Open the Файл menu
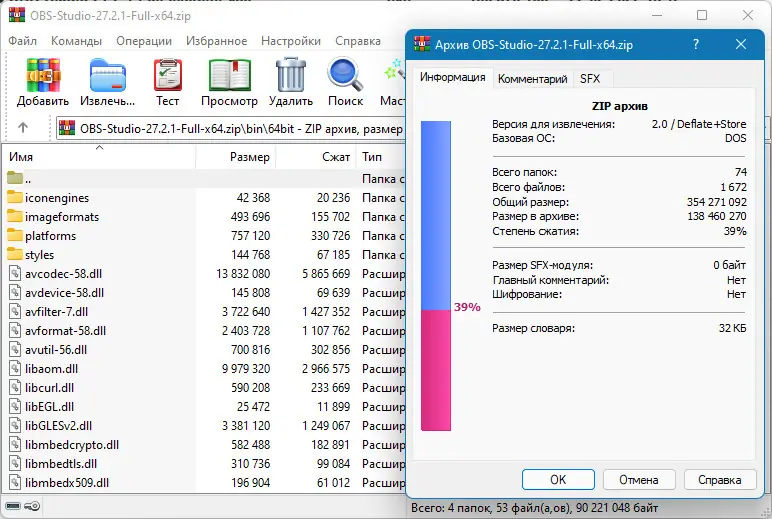The image size is (772, 519). [22, 41]
